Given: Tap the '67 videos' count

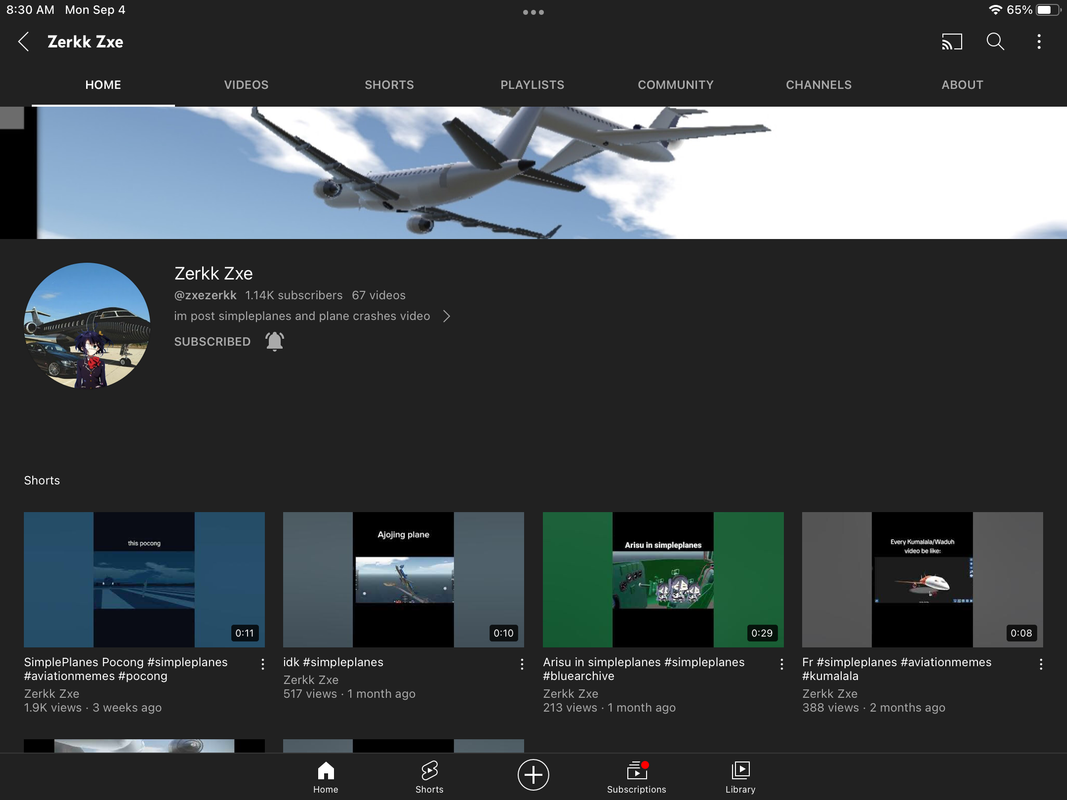Looking at the screenshot, I should pos(378,295).
